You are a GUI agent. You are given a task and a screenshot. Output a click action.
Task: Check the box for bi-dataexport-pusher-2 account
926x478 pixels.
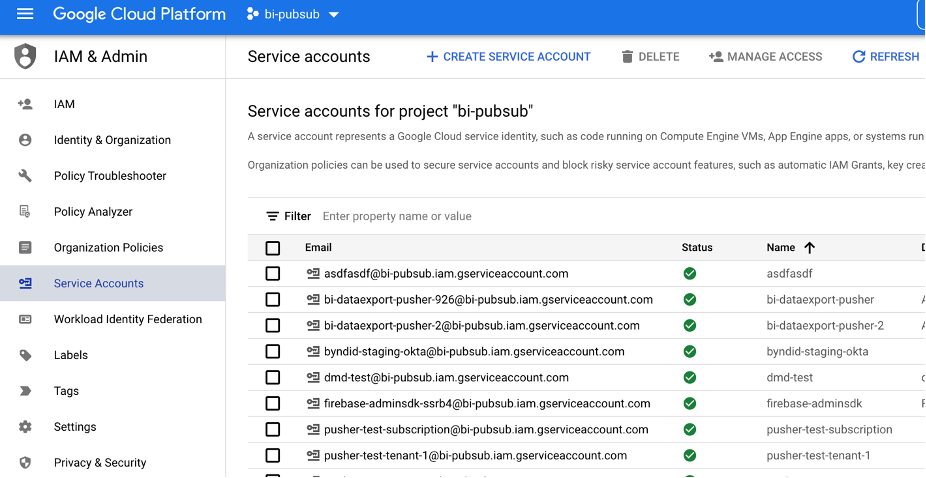coord(273,326)
